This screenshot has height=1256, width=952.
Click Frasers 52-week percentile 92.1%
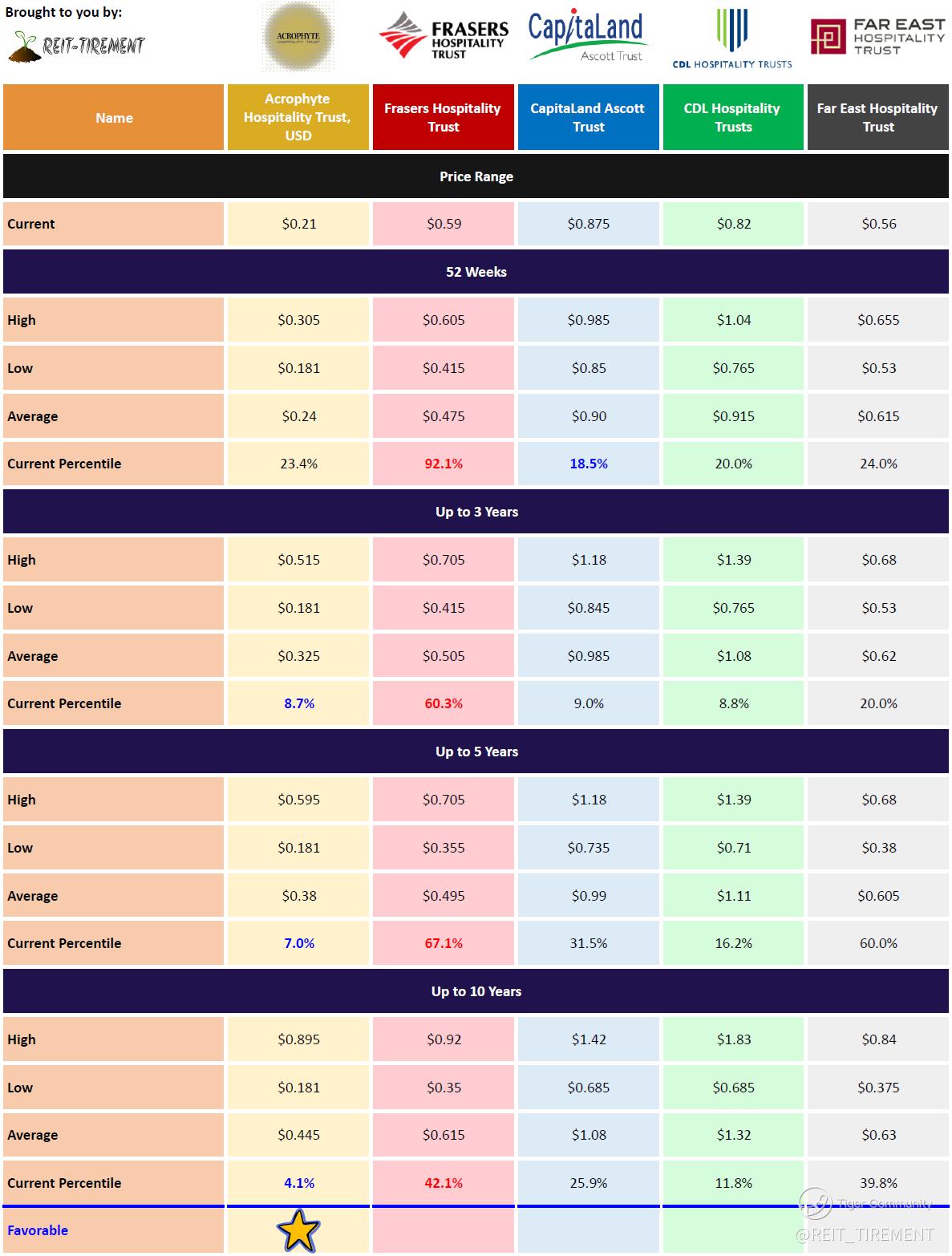click(444, 464)
